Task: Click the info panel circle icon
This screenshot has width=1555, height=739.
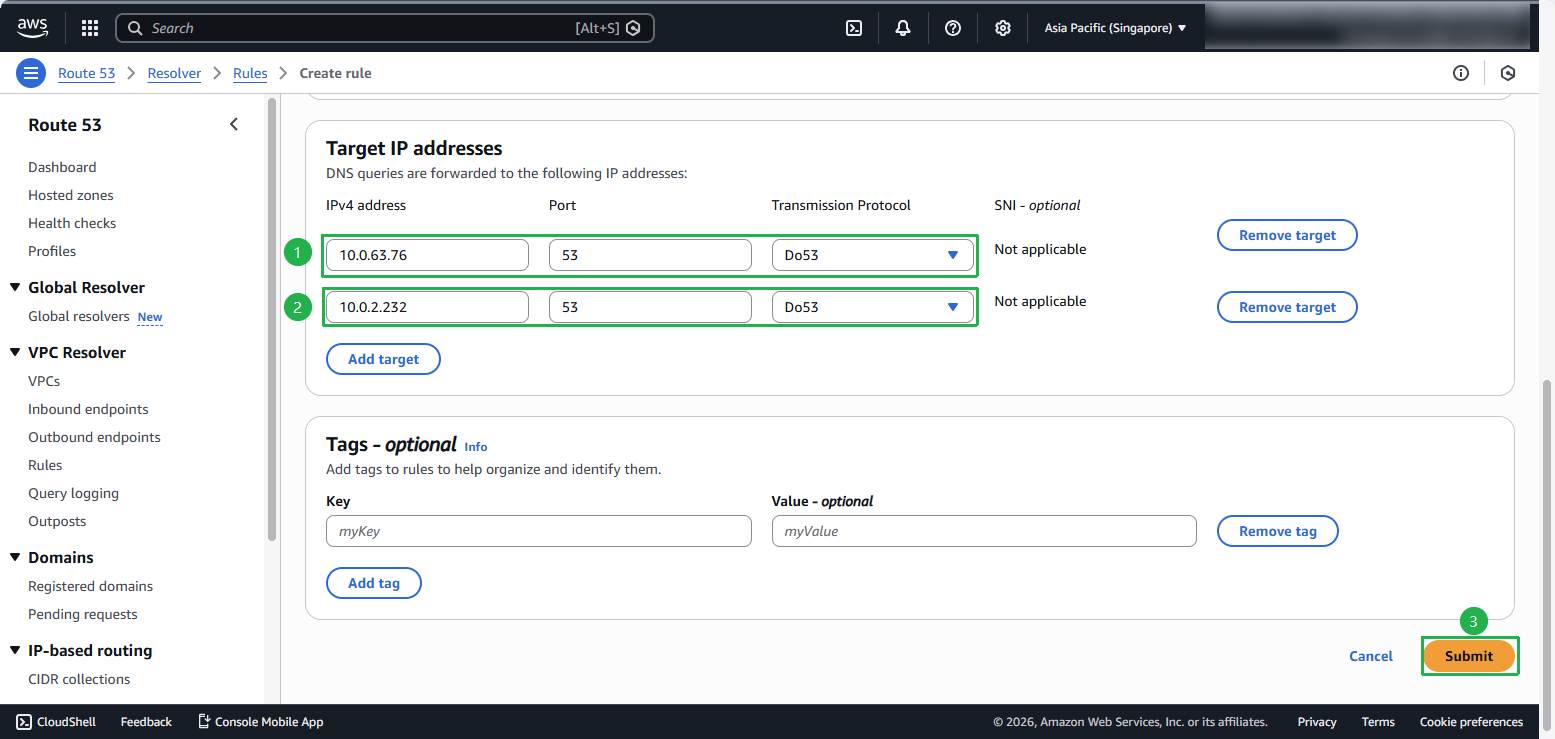Action: point(1461,73)
